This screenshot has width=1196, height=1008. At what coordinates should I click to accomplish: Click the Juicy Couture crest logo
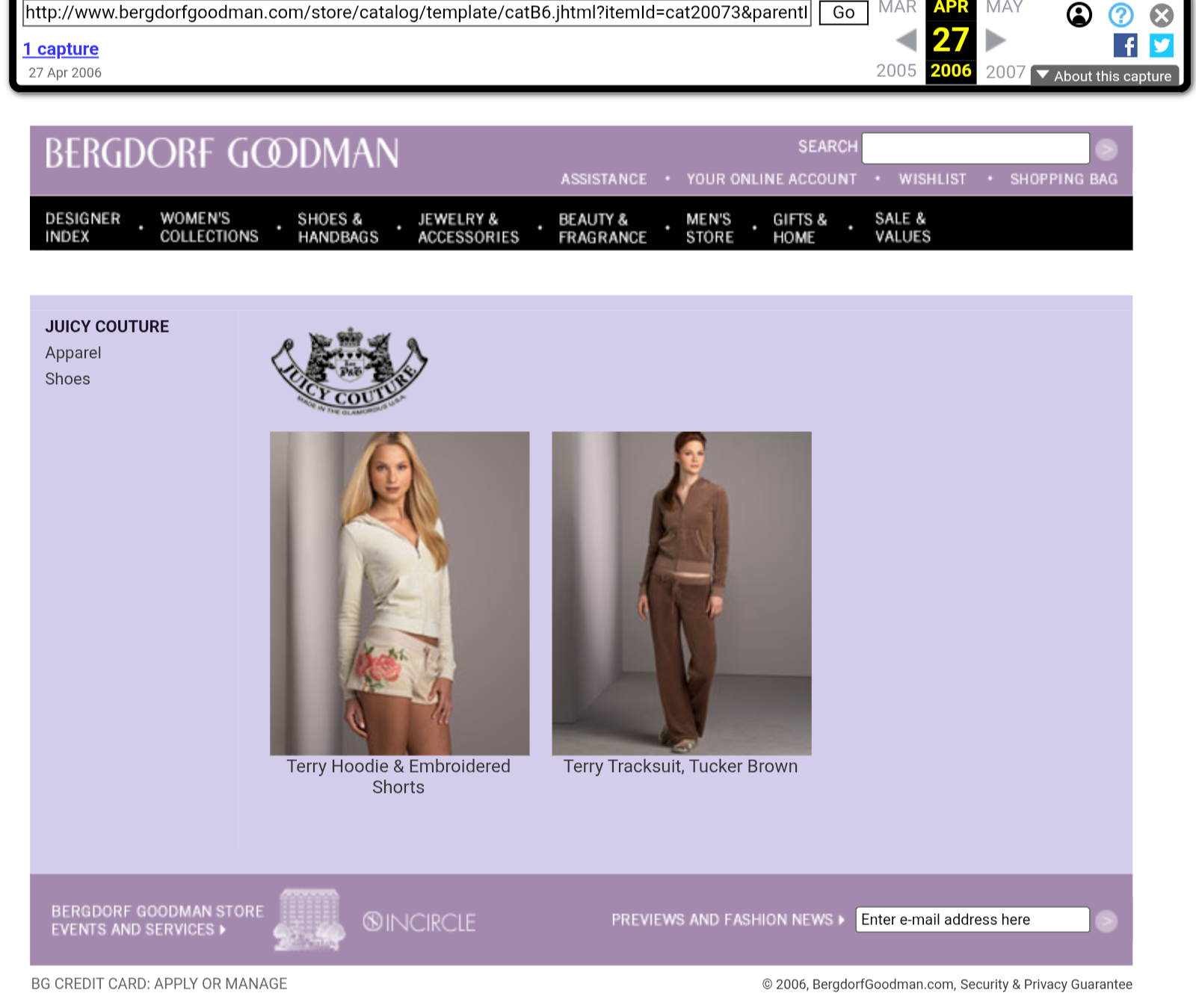(x=349, y=371)
